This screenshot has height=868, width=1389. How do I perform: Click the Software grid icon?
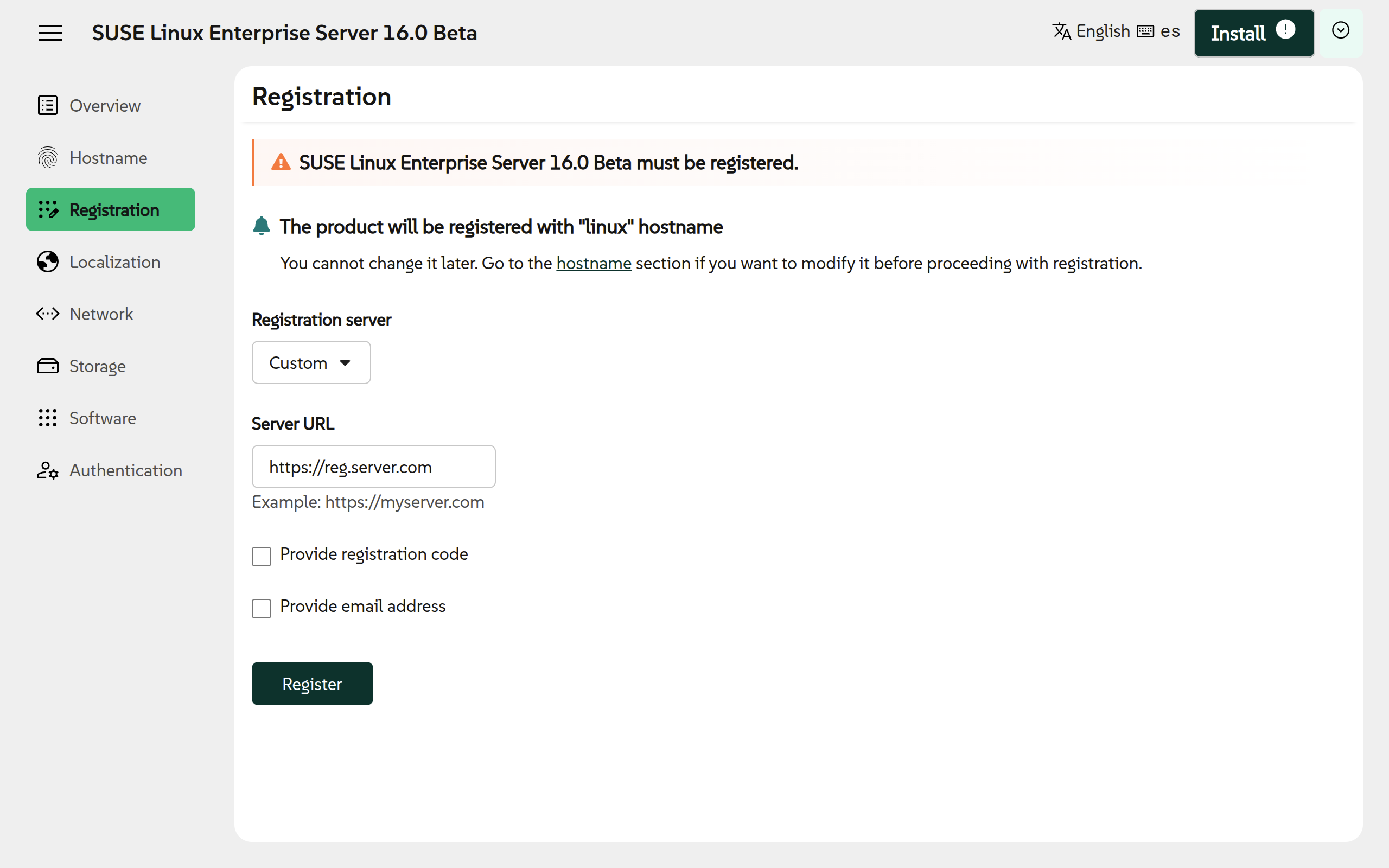pyautogui.click(x=48, y=418)
